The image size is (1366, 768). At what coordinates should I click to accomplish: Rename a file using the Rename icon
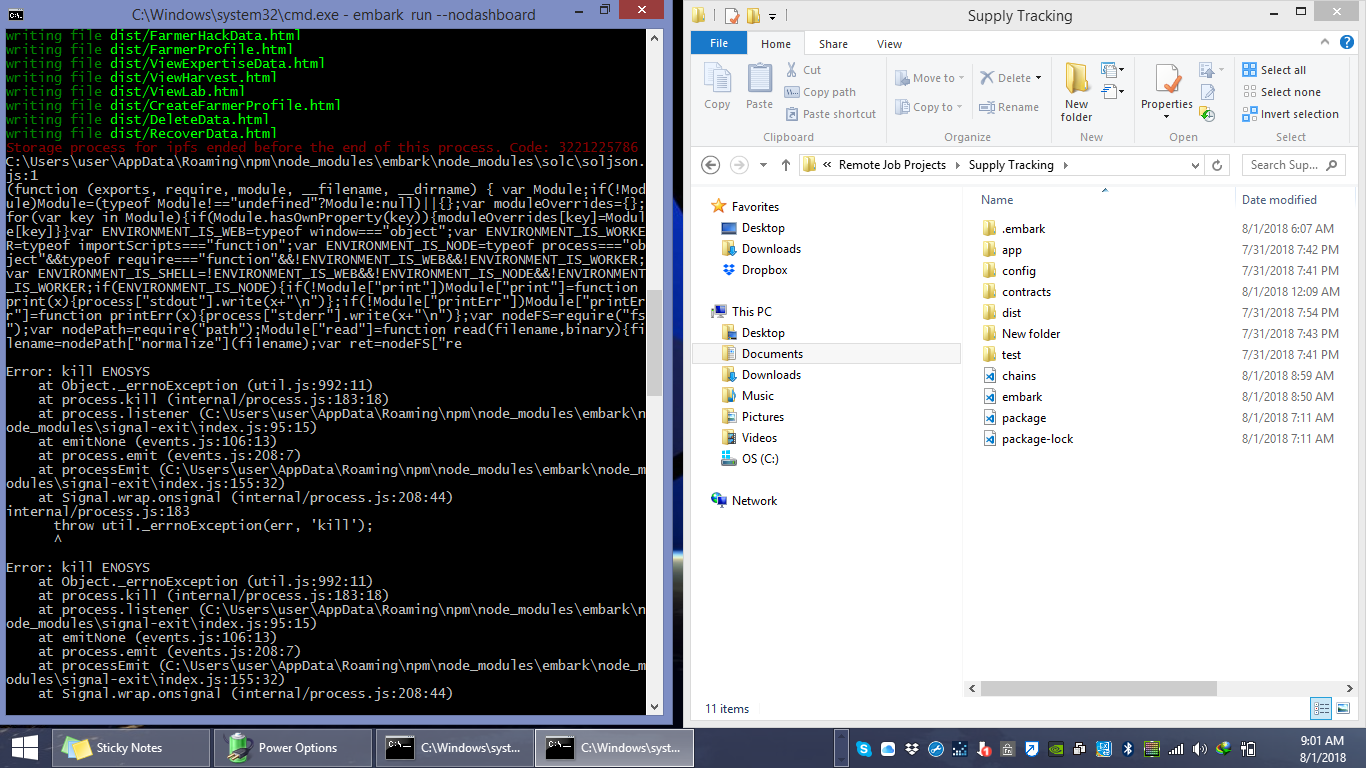tap(1012, 106)
